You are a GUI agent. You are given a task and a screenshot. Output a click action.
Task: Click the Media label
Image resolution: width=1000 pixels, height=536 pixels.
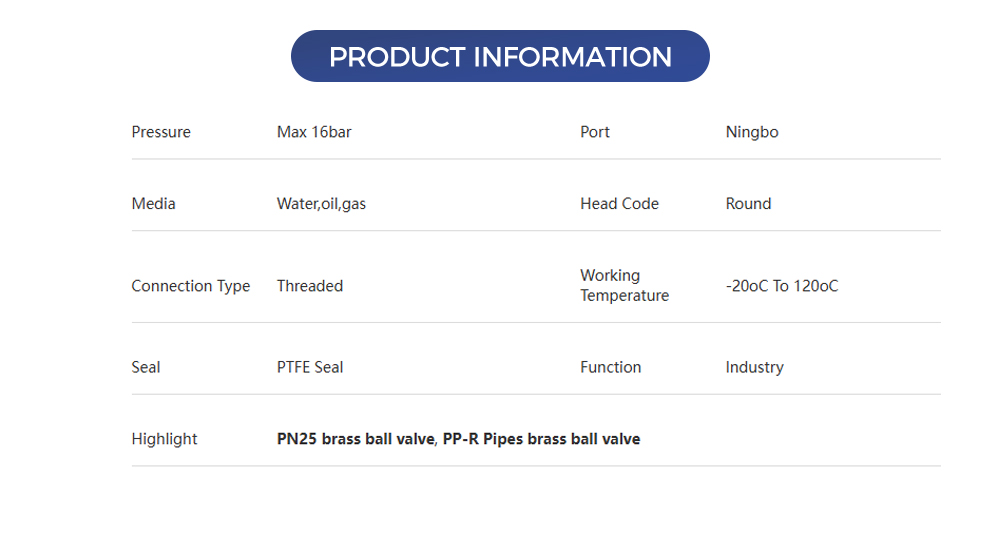point(154,204)
